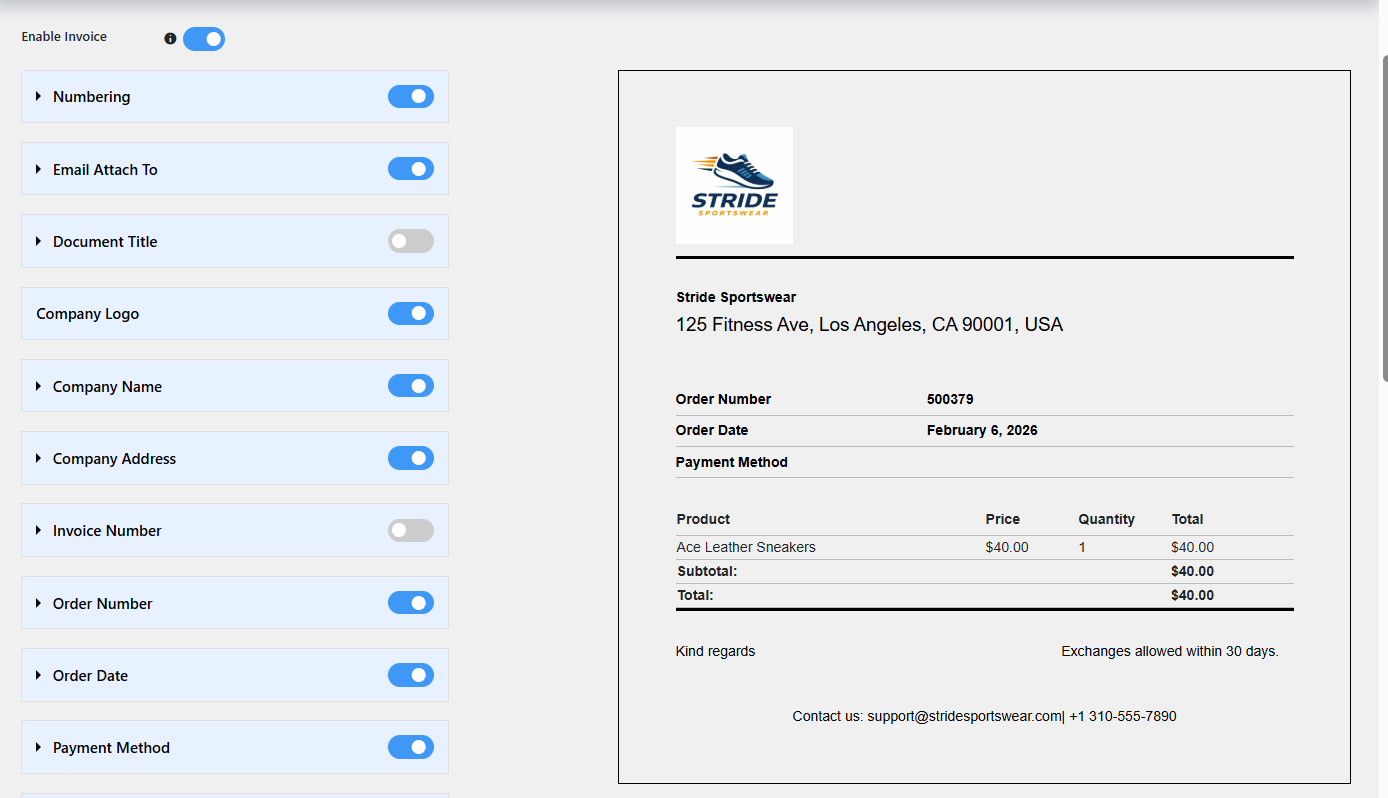Click the quantity value 1 in the product row
Image resolution: width=1388 pixels, height=798 pixels.
[1082, 547]
